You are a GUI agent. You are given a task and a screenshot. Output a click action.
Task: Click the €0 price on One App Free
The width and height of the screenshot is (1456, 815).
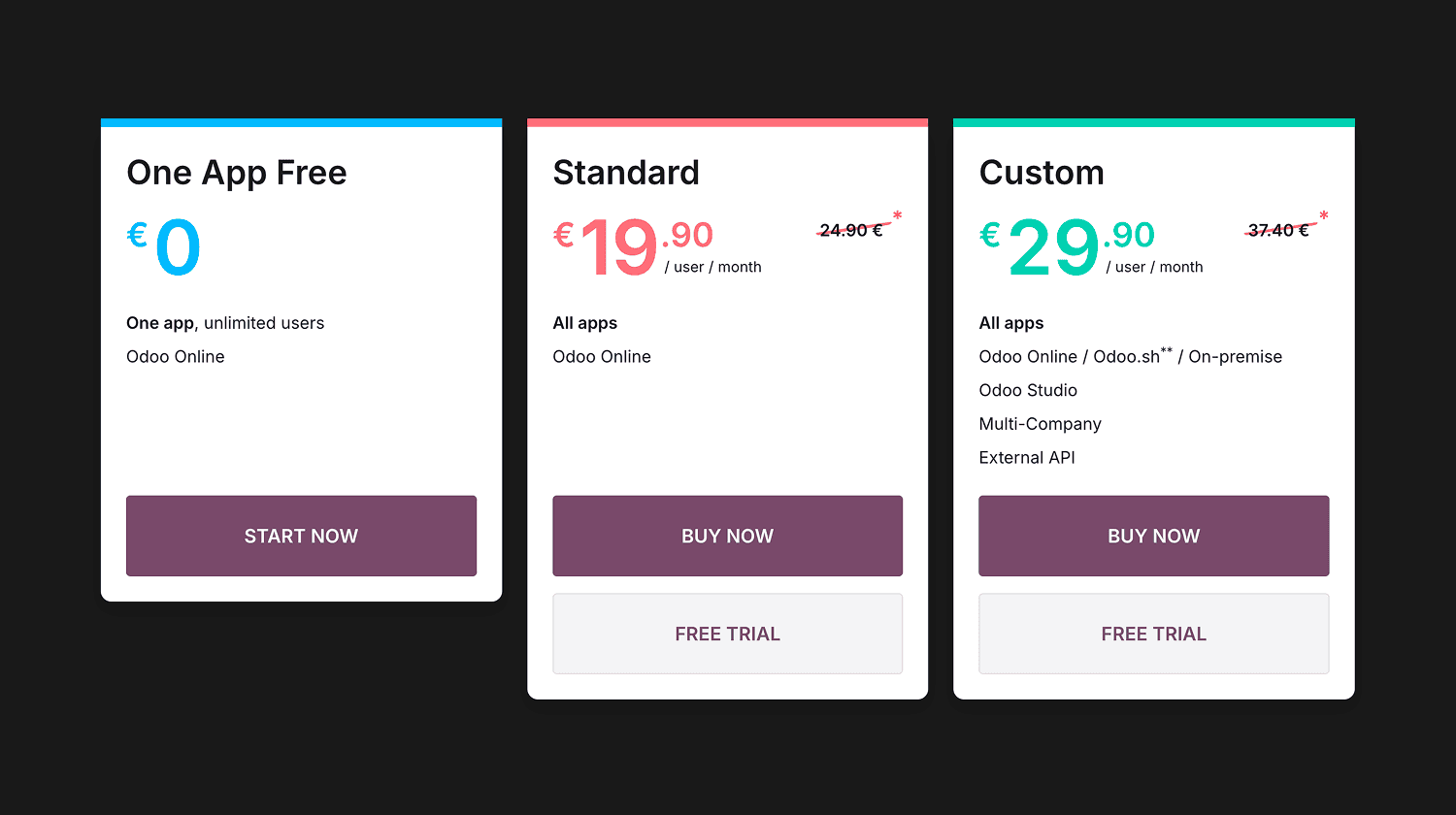[165, 245]
